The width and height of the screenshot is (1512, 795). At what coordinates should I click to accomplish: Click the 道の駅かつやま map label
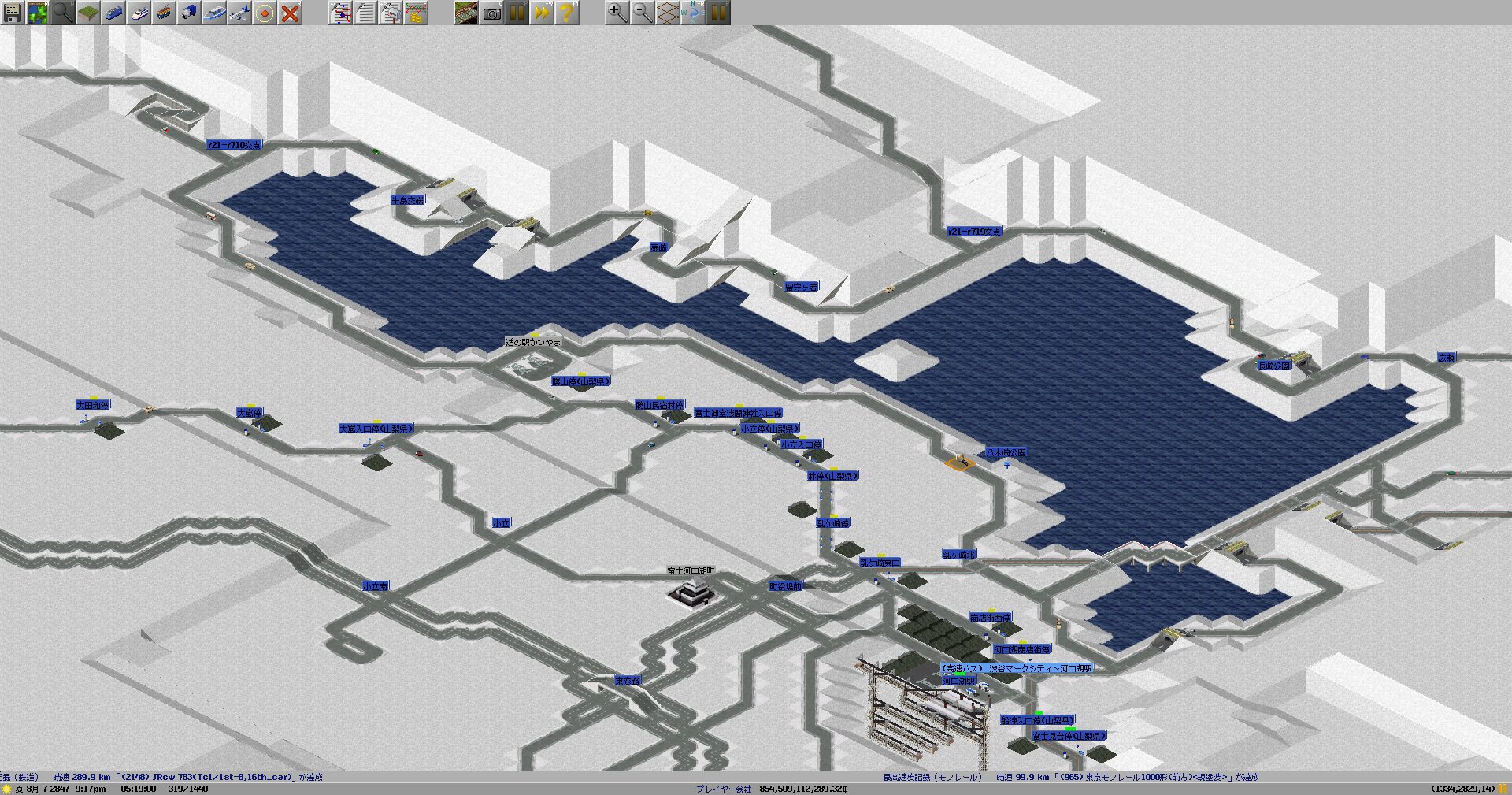[x=533, y=342]
